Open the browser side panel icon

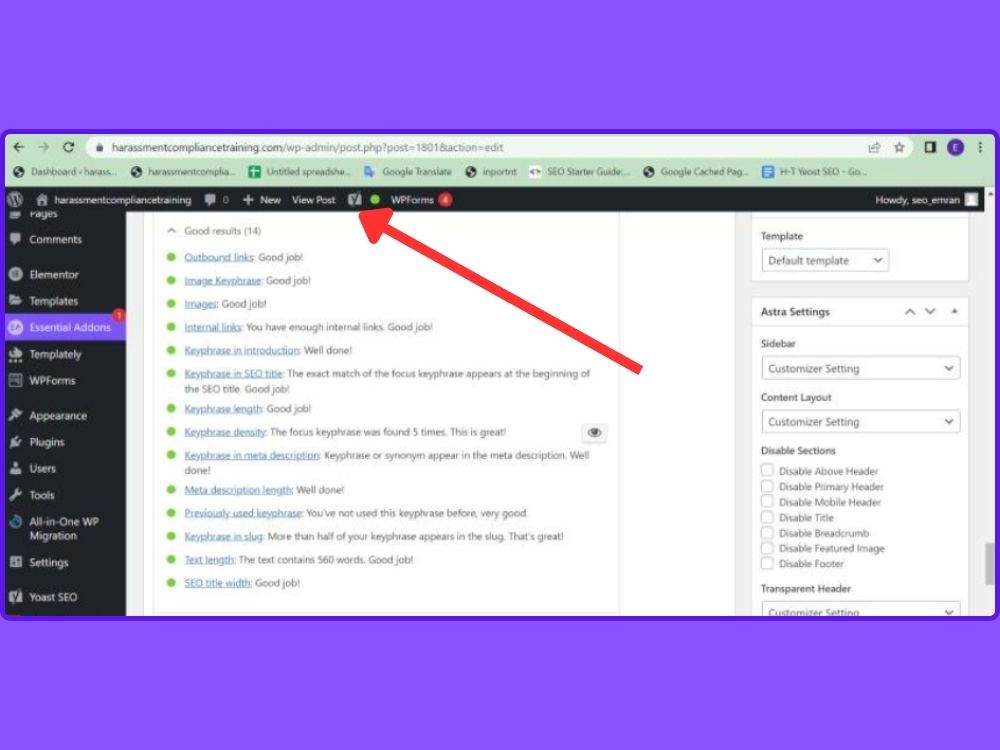(x=930, y=147)
